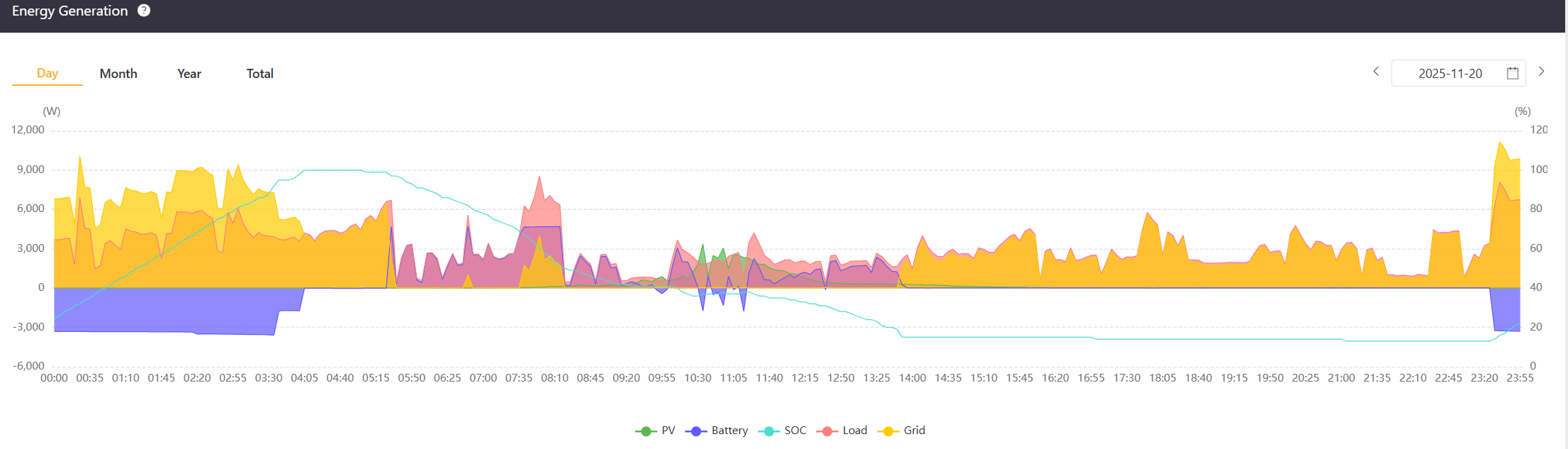Go to previous day with left chevron

(x=1376, y=72)
